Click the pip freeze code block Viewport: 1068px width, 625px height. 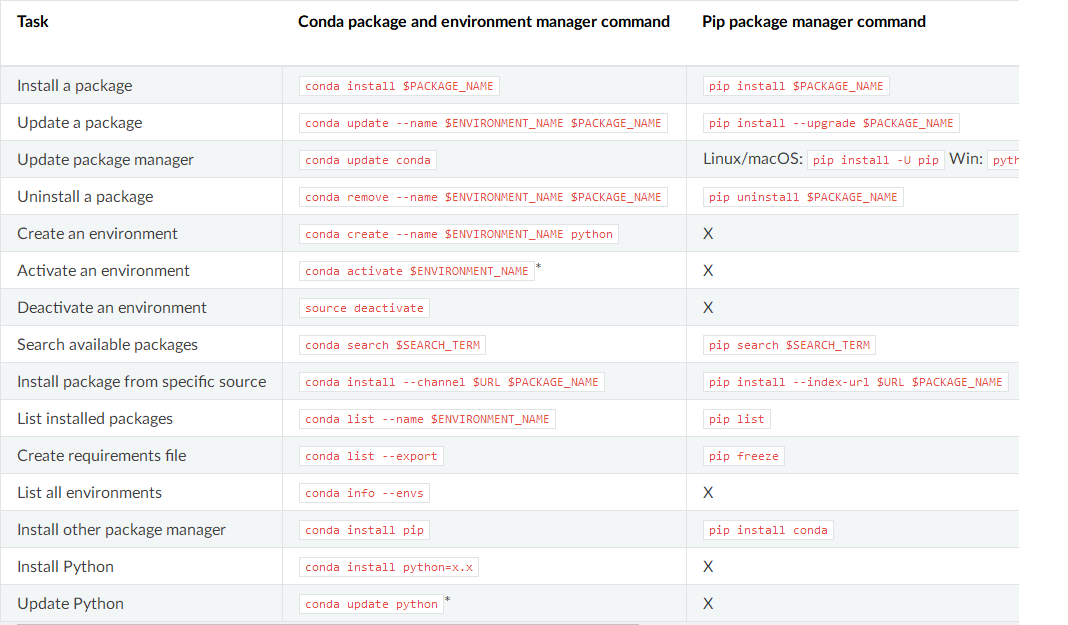743,455
